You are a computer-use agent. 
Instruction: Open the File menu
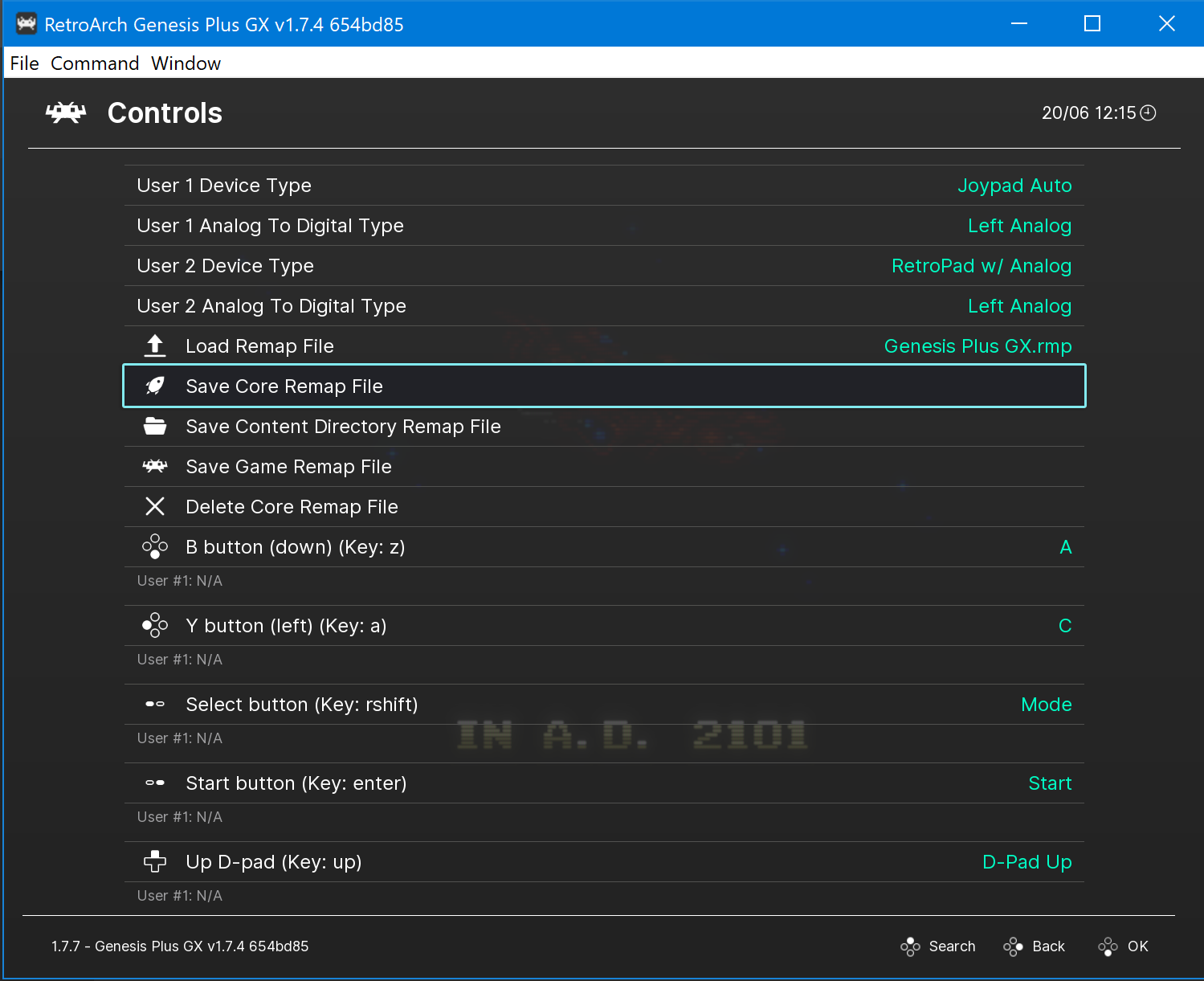(25, 63)
